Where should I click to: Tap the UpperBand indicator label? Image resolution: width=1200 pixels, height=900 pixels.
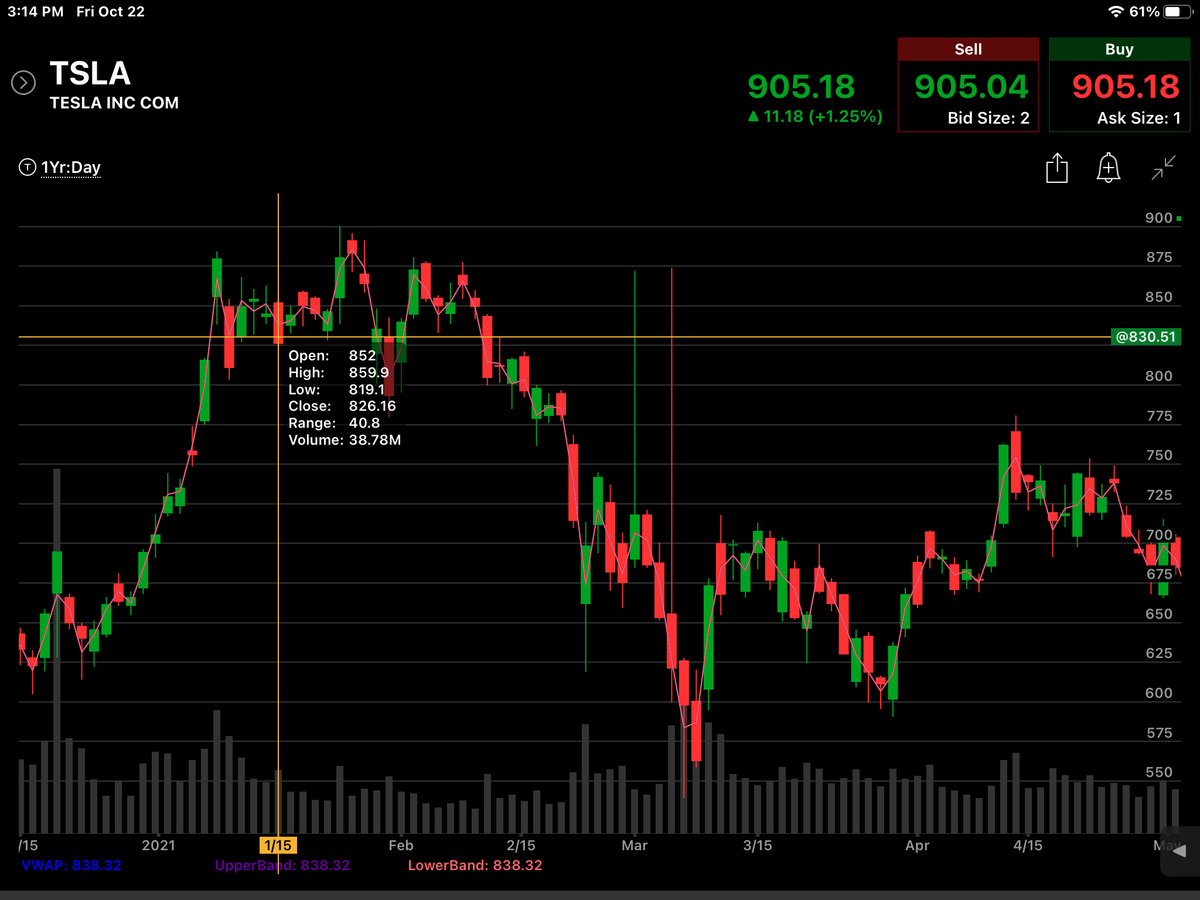coord(282,865)
